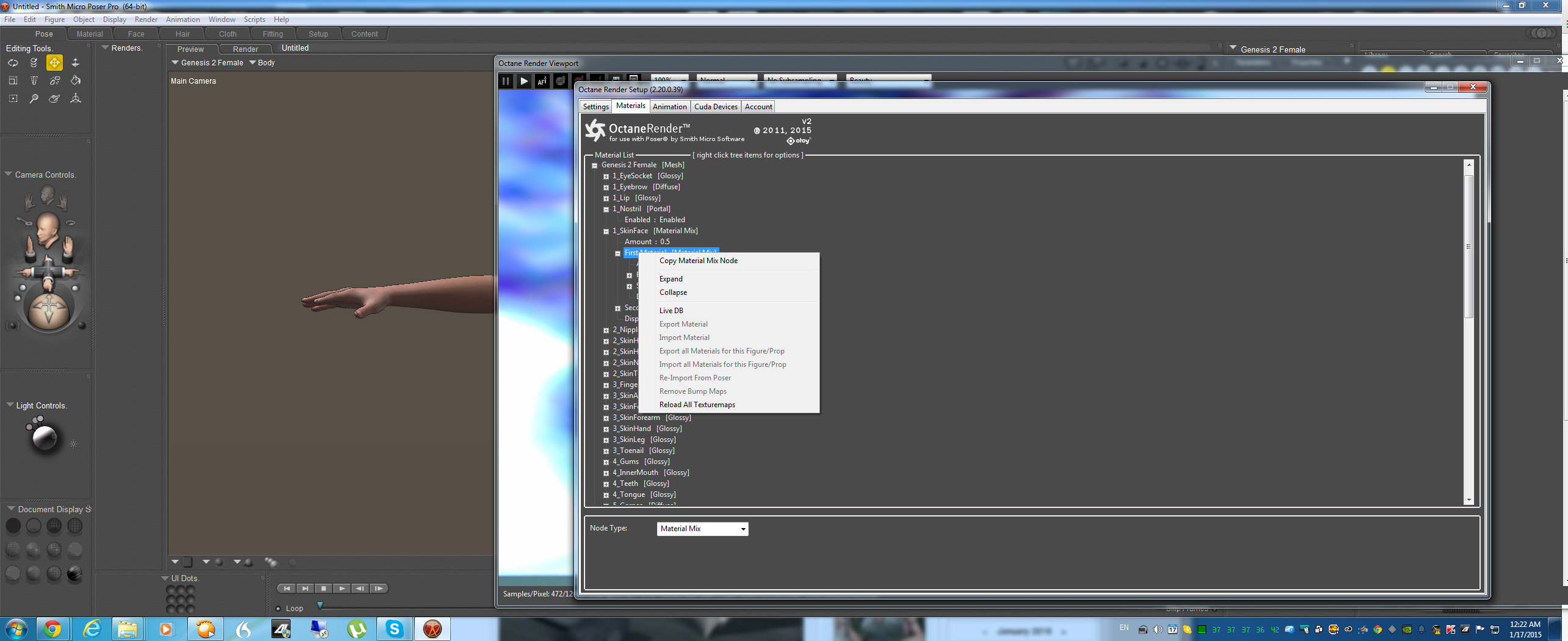Image resolution: width=1568 pixels, height=641 pixels.
Task: Choose Copy Material Mix Node
Action: (x=699, y=261)
